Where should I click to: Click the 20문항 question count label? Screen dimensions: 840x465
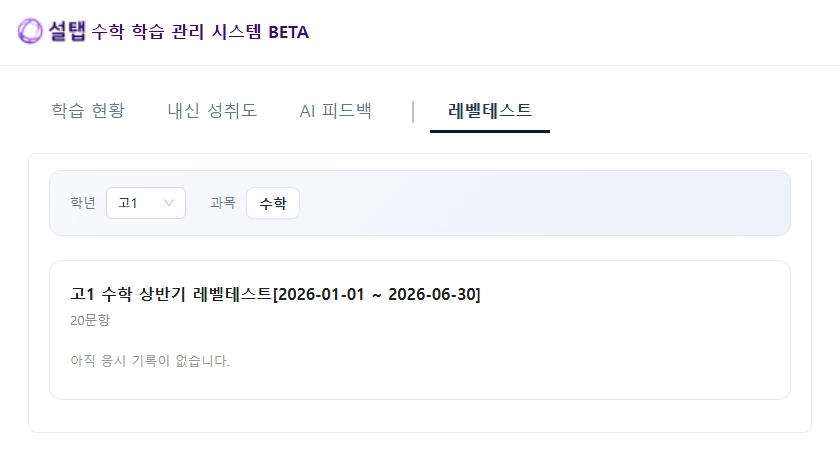pos(90,320)
